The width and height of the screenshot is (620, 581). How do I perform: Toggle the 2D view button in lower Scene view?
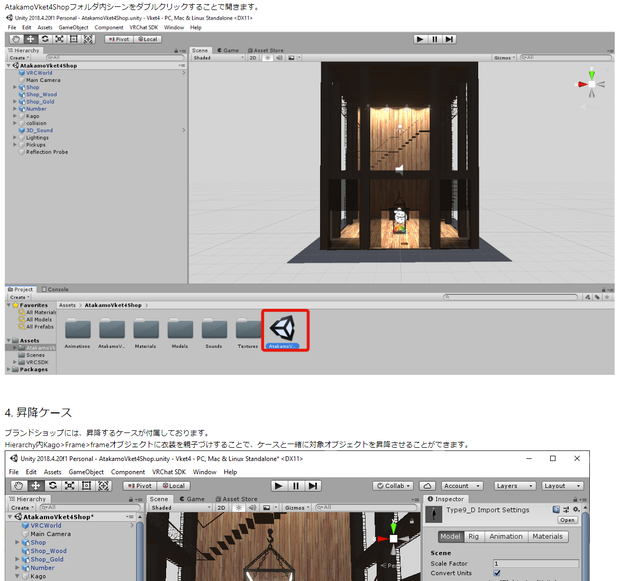[x=221, y=507]
